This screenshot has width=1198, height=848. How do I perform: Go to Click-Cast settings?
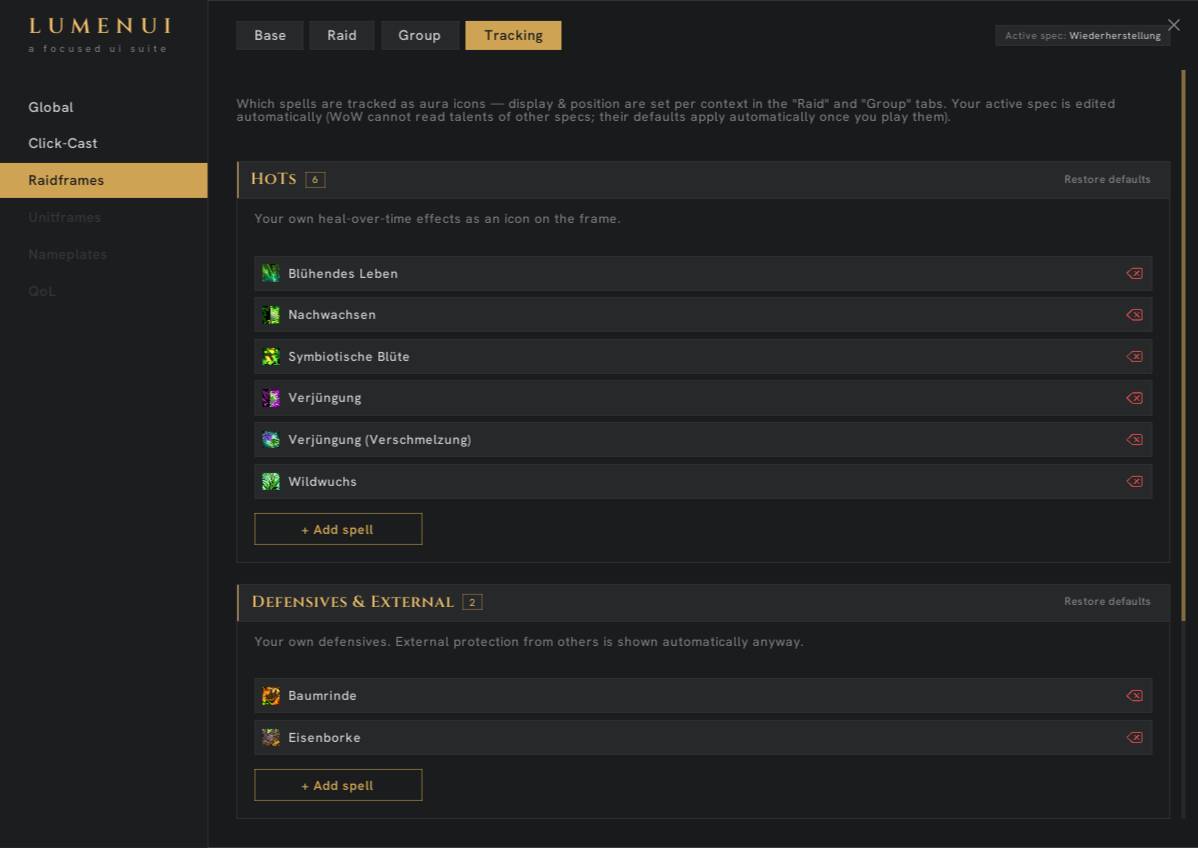pos(63,144)
